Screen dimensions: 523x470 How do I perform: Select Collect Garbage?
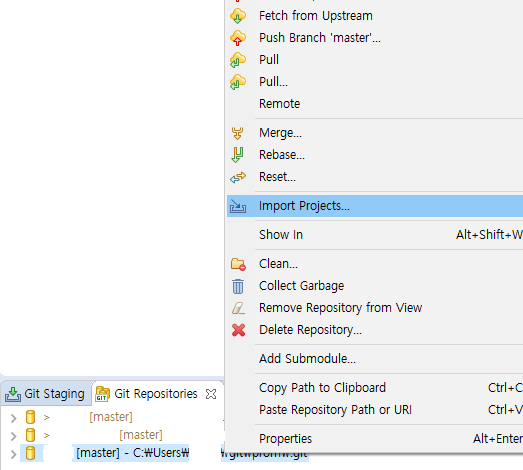(x=375, y=286)
